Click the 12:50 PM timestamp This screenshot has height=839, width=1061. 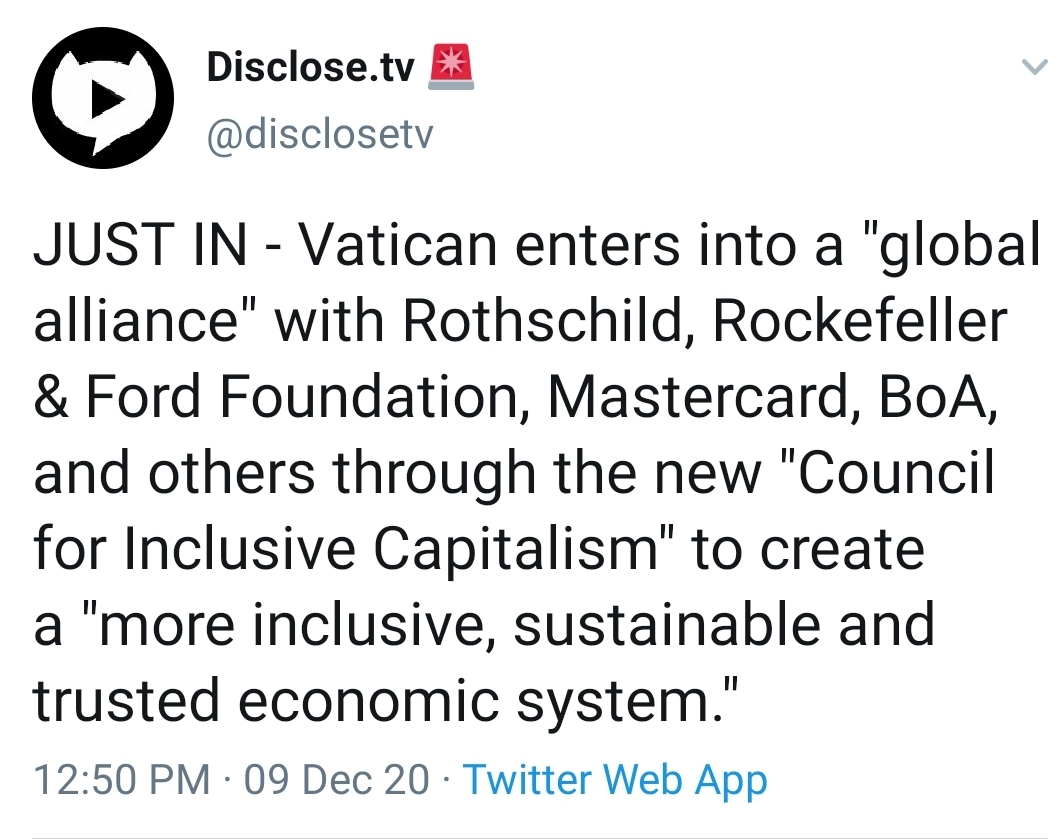coord(122,780)
